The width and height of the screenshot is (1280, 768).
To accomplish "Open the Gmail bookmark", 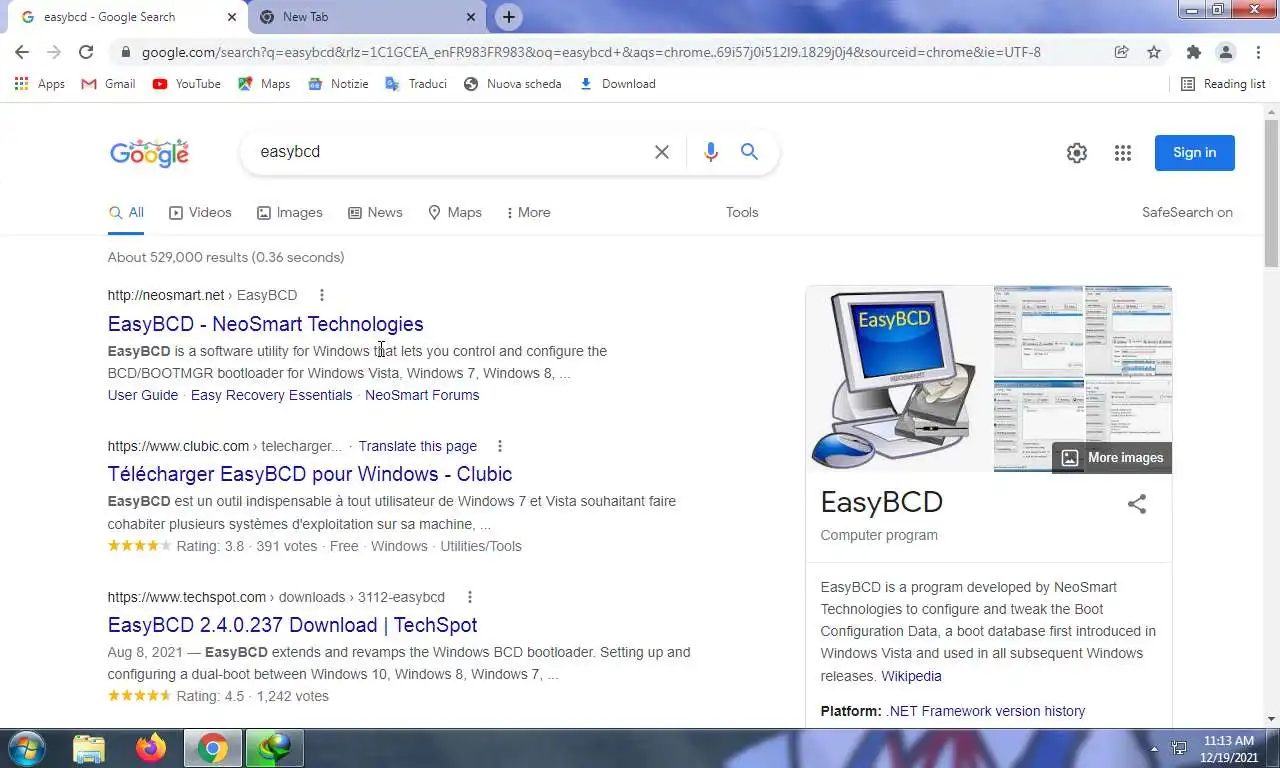I will tap(108, 84).
